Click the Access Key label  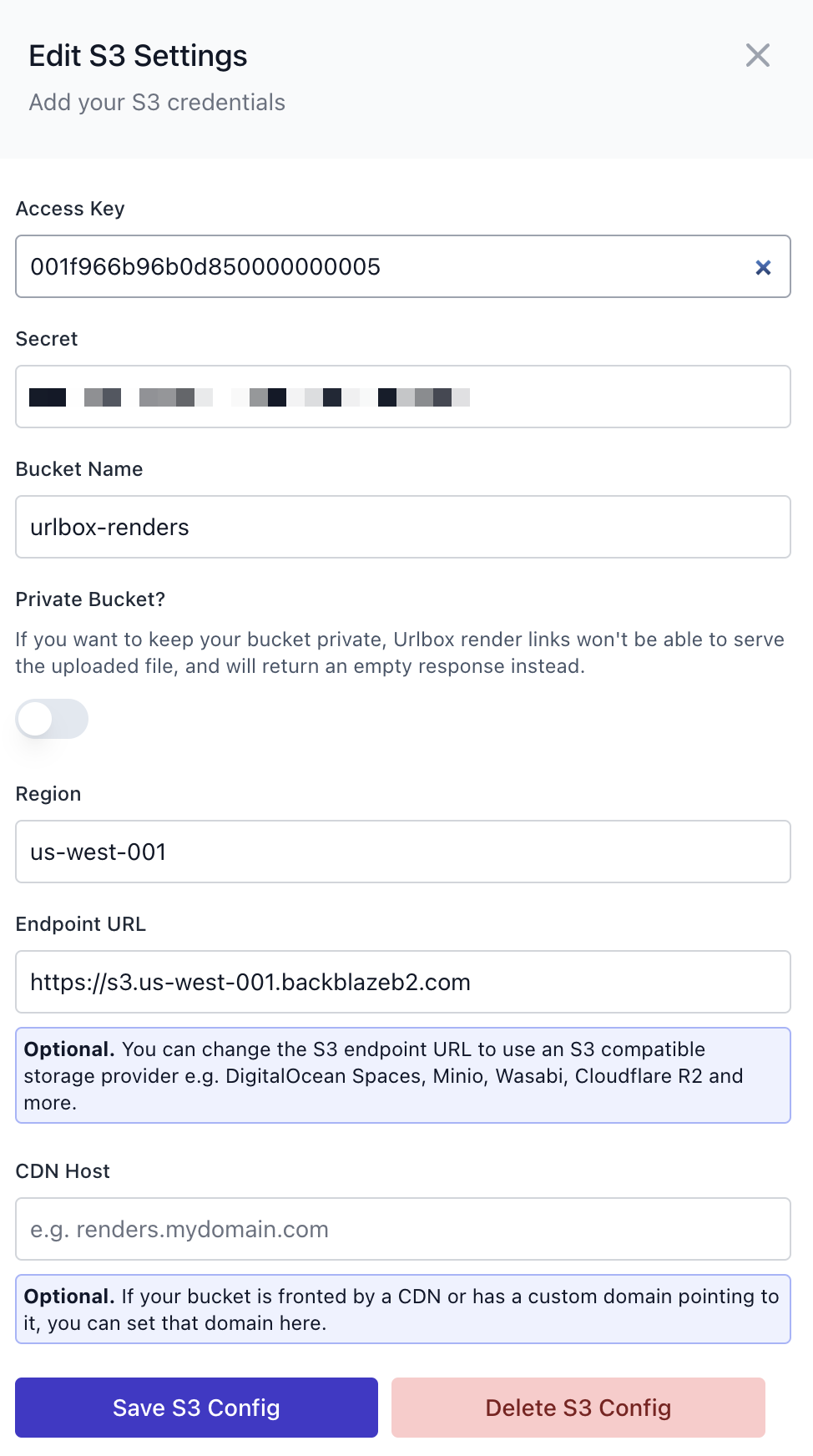point(70,209)
